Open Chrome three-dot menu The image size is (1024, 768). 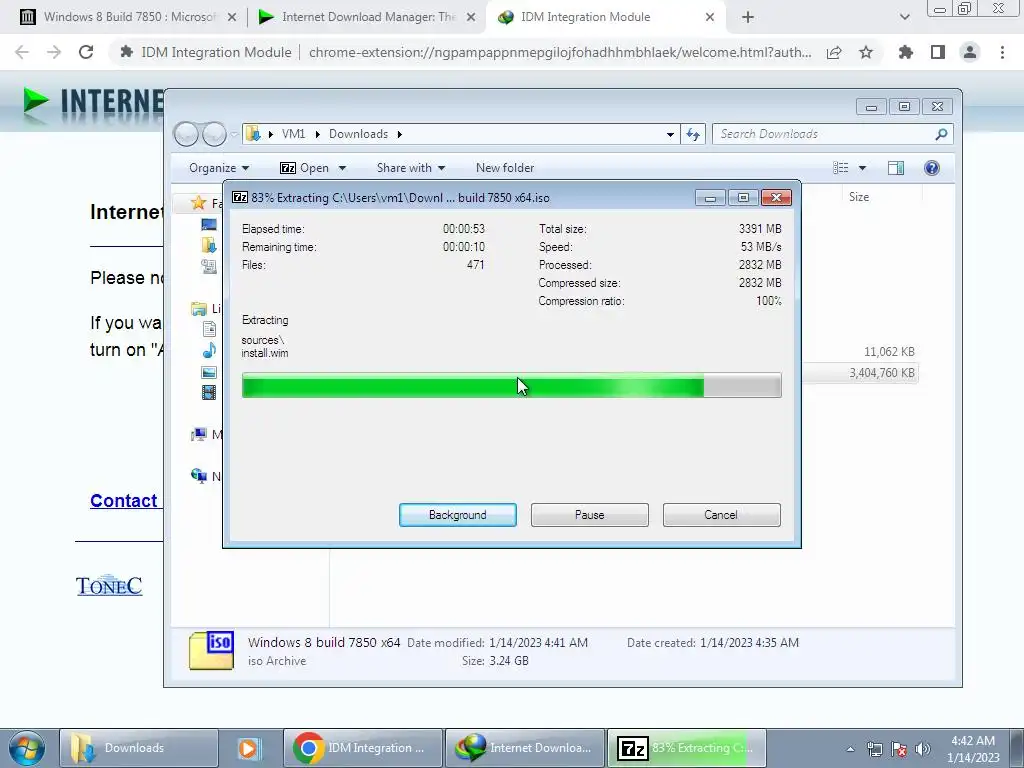[1002, 52]
